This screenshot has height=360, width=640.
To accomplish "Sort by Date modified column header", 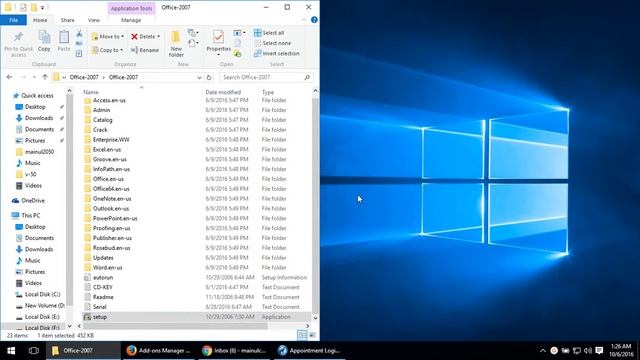I will [x=223, y=92].
